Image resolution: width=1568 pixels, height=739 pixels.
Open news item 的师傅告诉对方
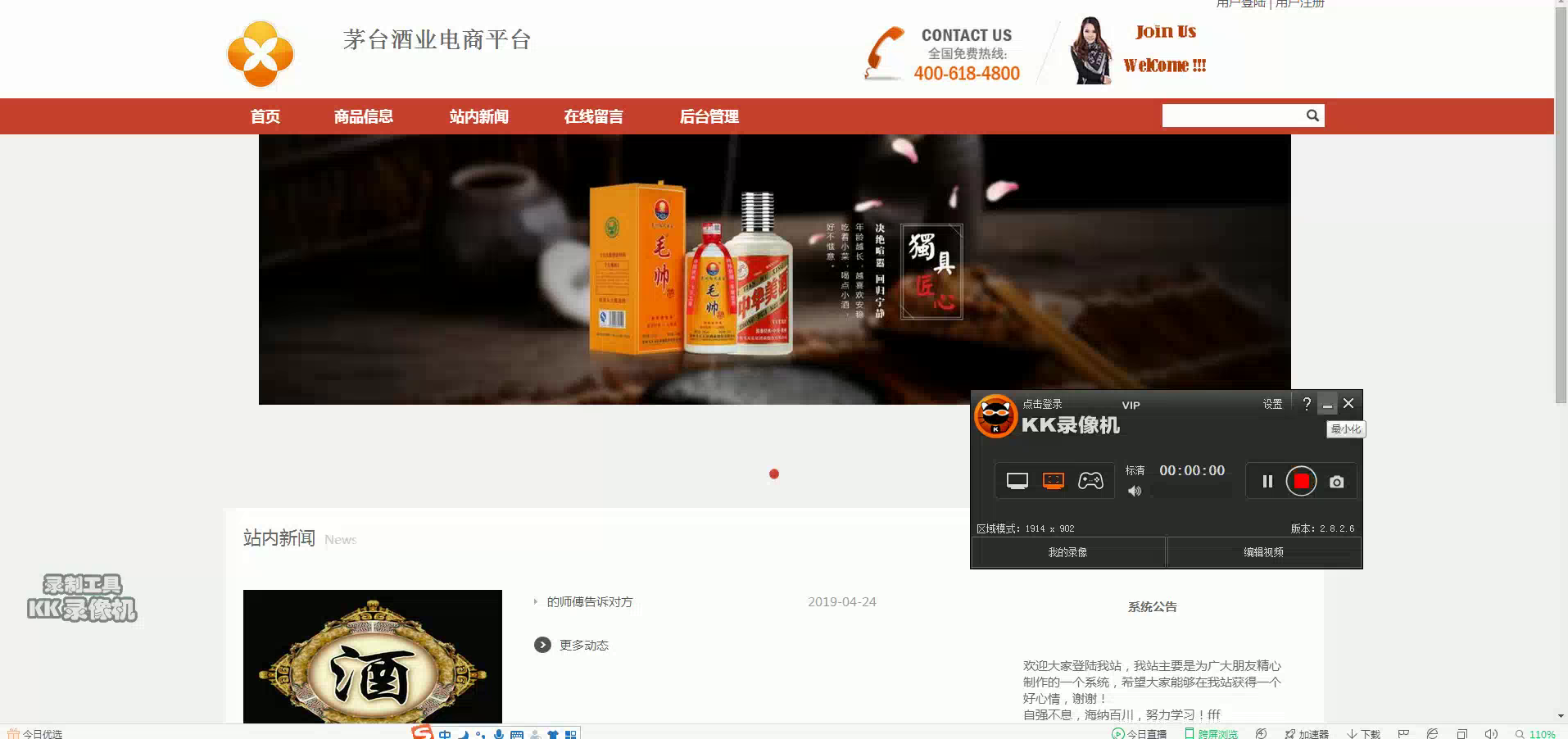pos(590,601)
